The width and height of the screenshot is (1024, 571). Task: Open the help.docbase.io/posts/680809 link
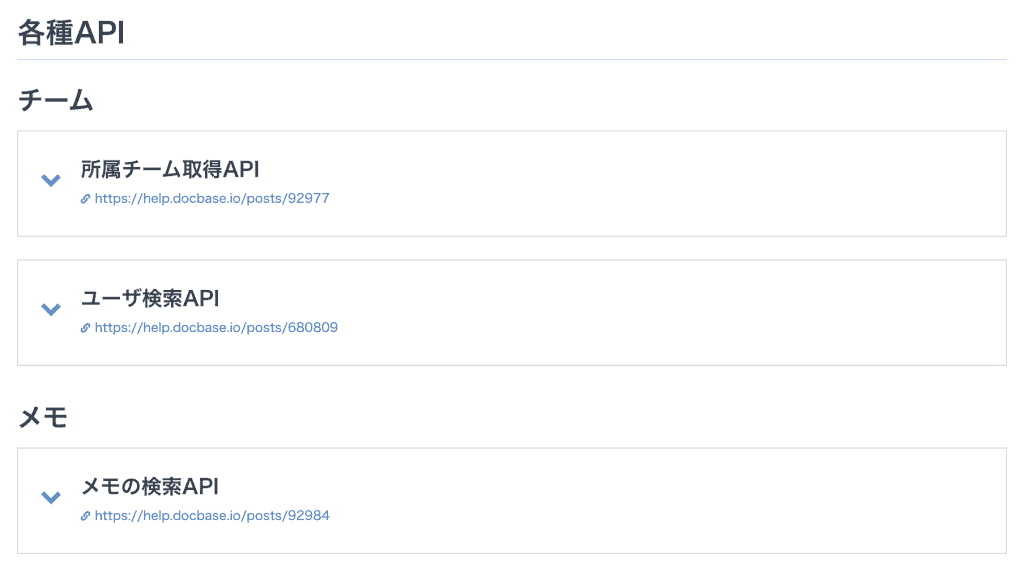point(216,327)
